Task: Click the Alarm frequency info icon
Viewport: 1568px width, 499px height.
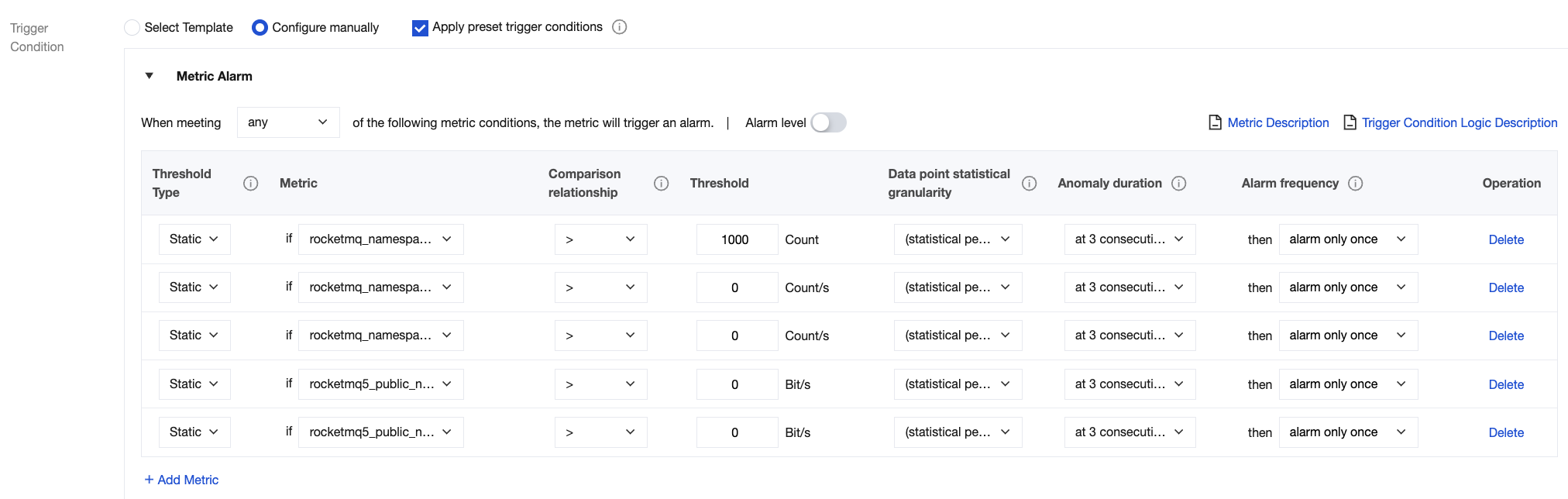Action: click(1355, 184)
